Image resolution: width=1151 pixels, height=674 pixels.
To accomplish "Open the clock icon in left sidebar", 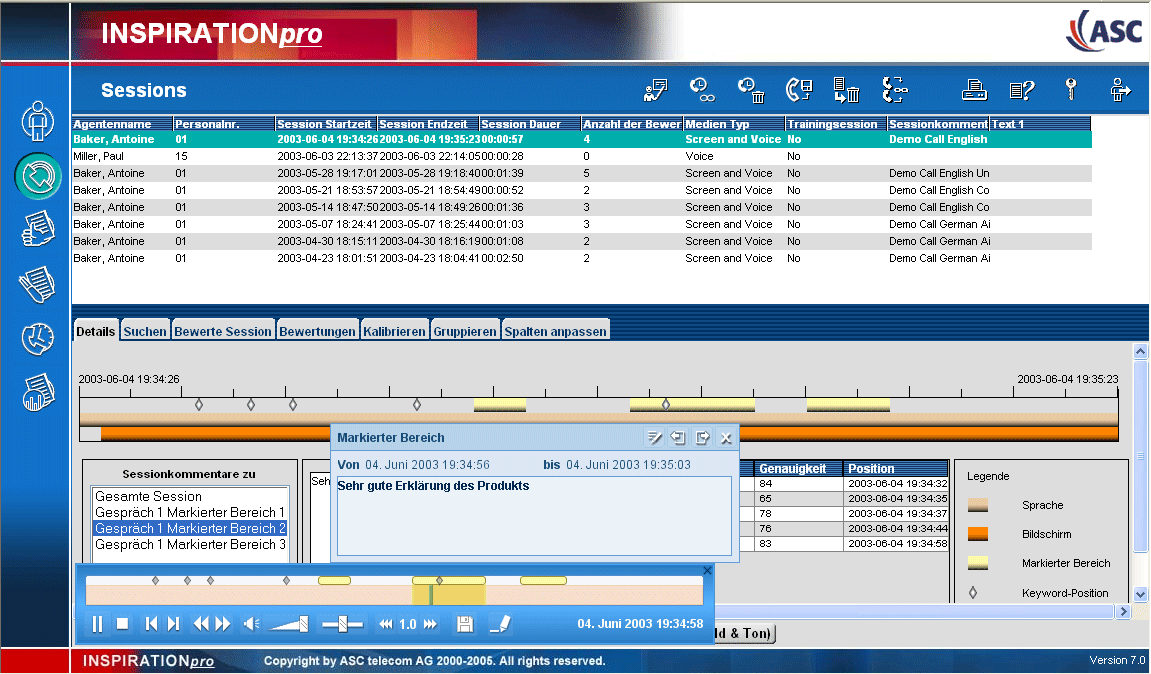I will [x=39, y=338].
